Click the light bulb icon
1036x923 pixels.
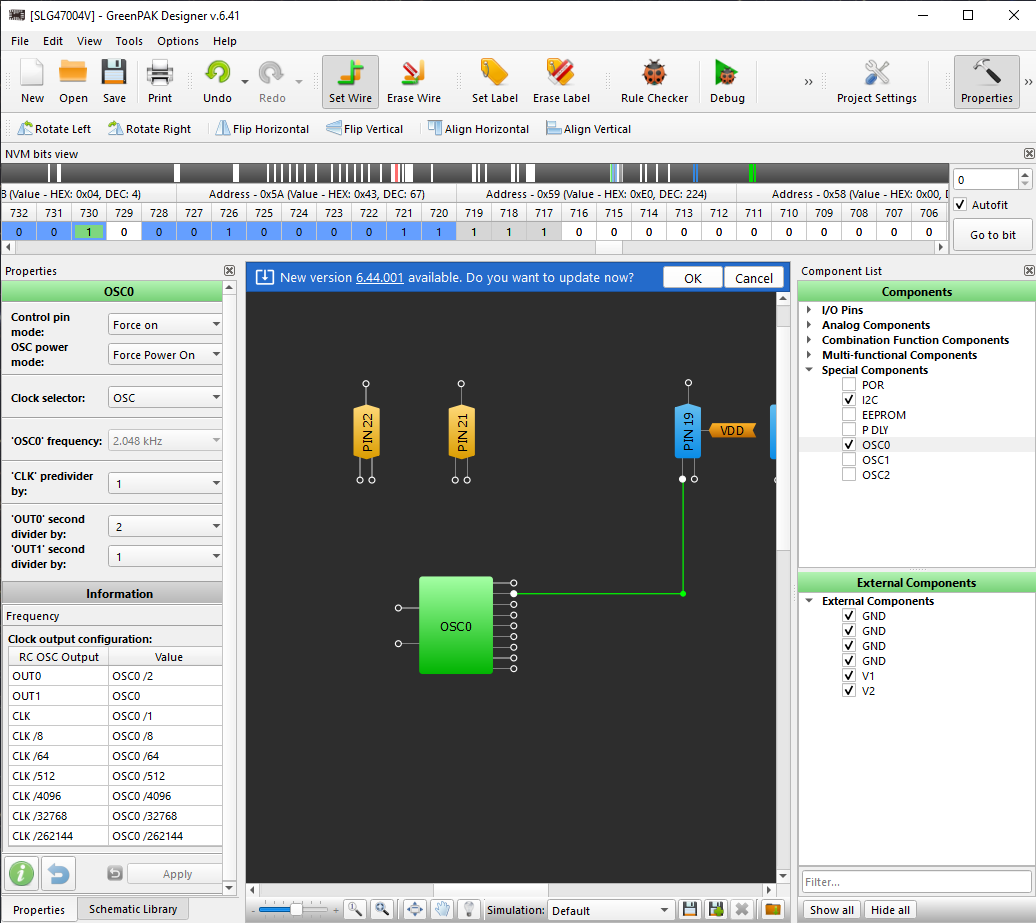(x=469, y=910)
